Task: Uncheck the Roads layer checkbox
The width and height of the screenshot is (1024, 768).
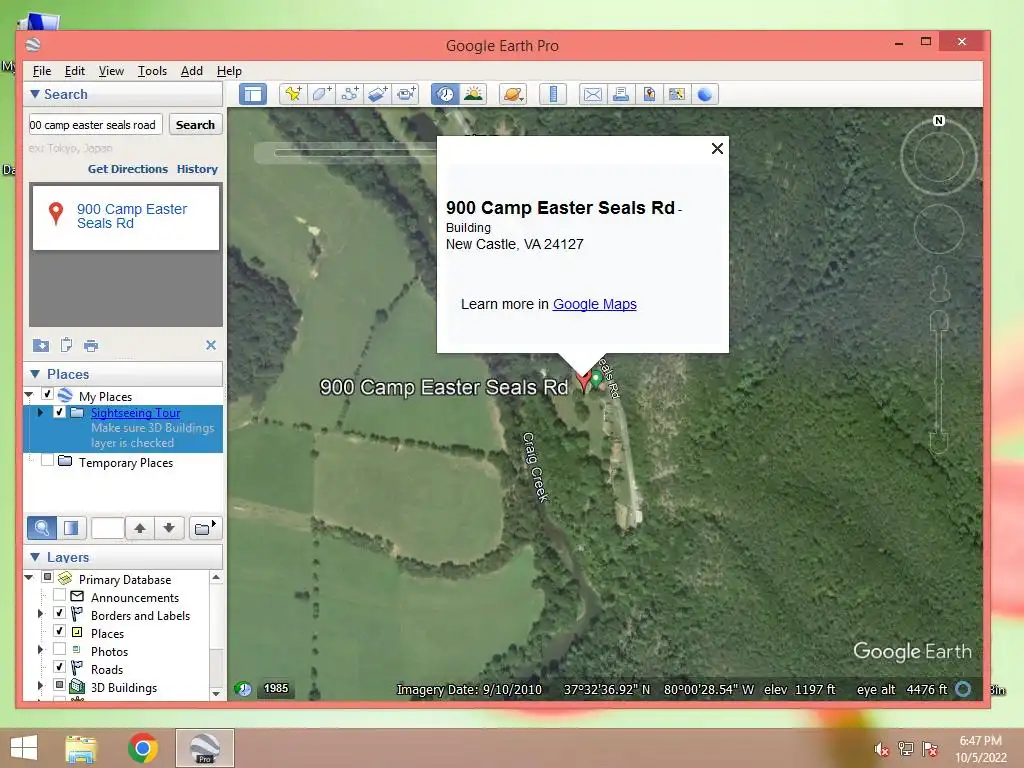Action: [59, 667]
